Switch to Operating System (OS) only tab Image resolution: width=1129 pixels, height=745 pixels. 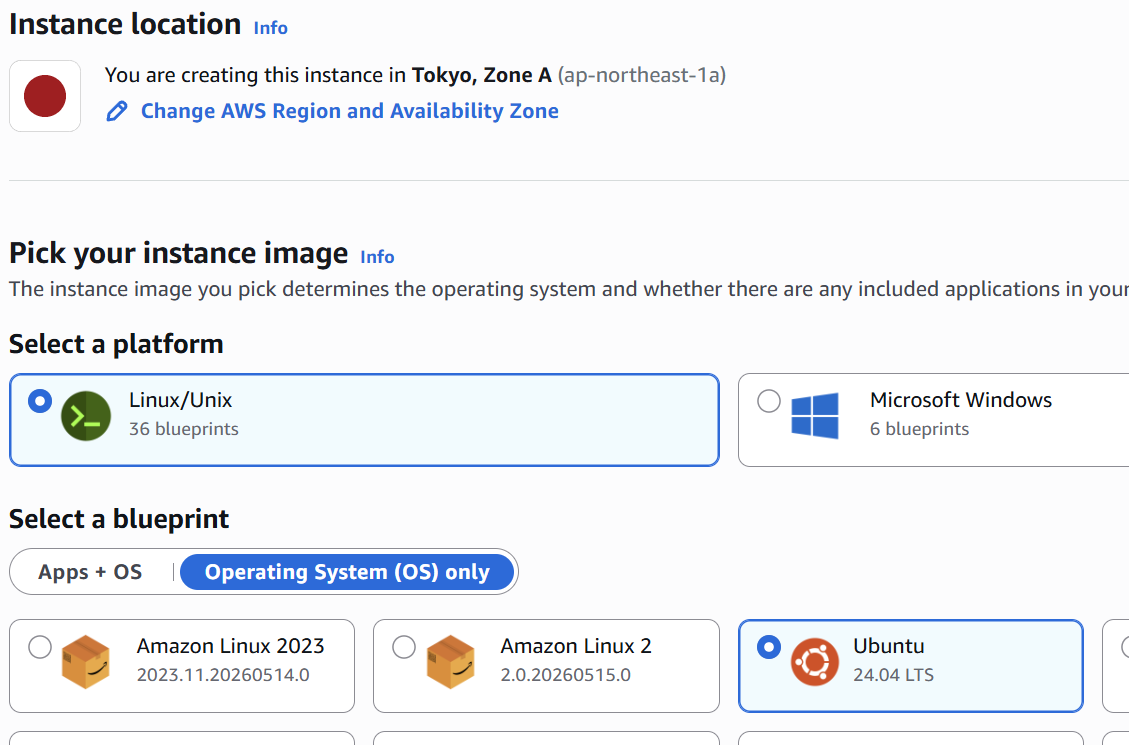pos(347,572)
